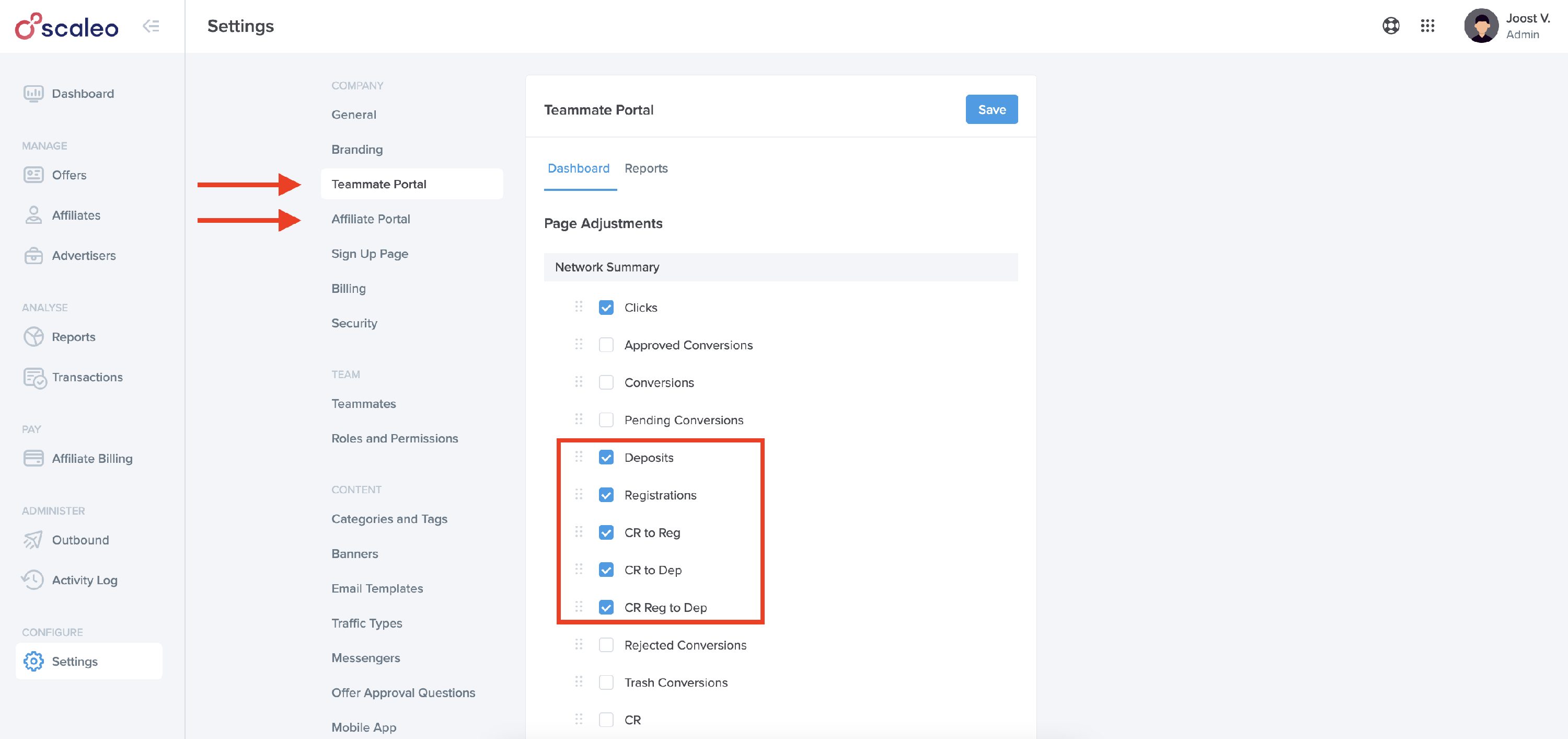Toggle the Pending Conversions checkbox on
Image resolution: width=1568 pixels, height=739 pixels.
606,419
